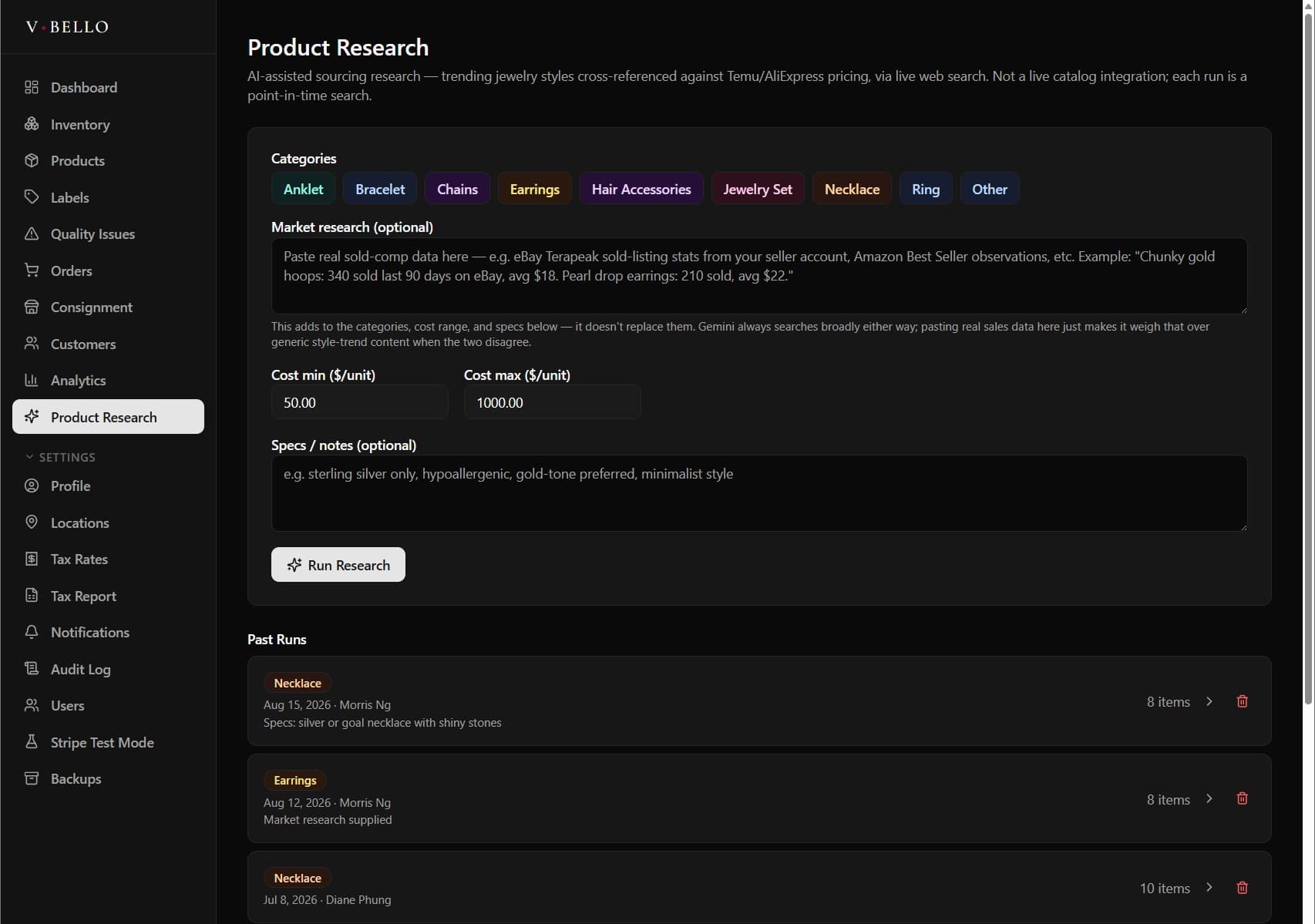Open the Customers page link
Image resolution: width=1315 pixels, height=924 pixels.
[x=108, y=344]
